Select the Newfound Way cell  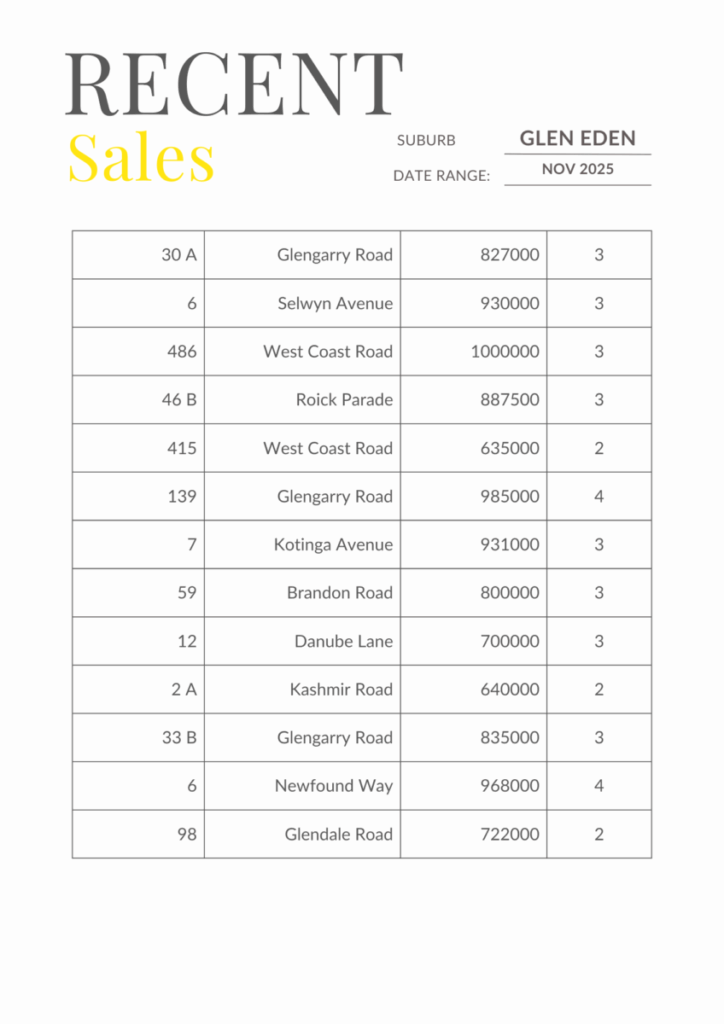[334, 786]
